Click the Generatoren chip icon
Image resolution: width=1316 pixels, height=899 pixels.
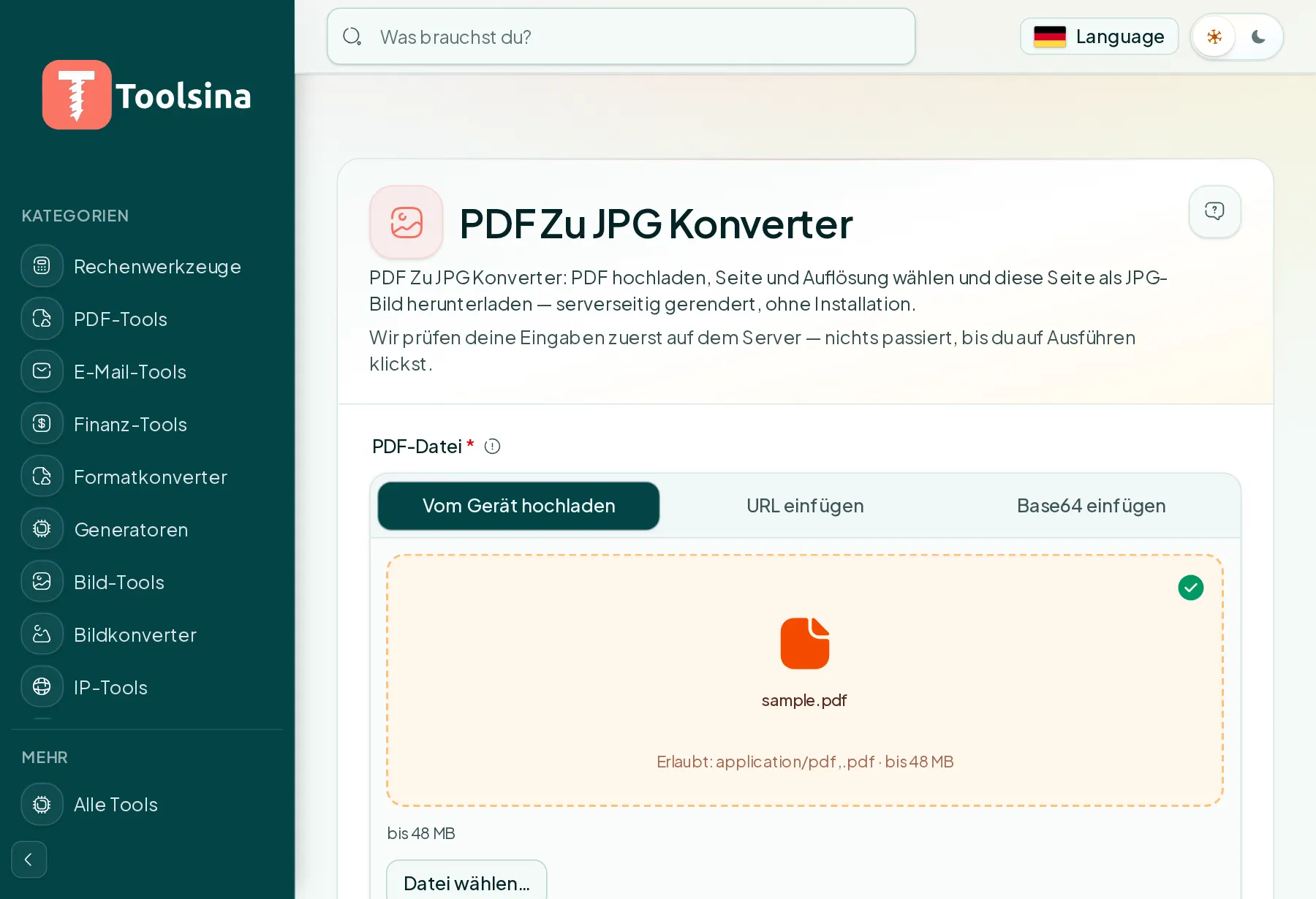pyautogui.click(x=42, y=529)
